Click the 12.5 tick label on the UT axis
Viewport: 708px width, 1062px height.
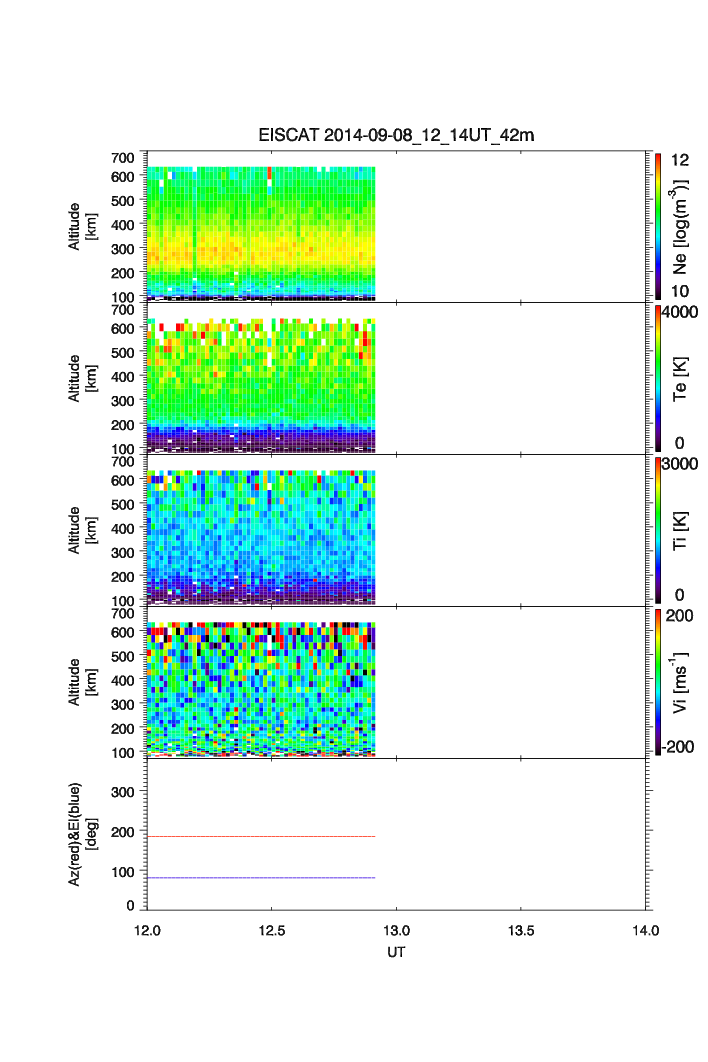272,931
